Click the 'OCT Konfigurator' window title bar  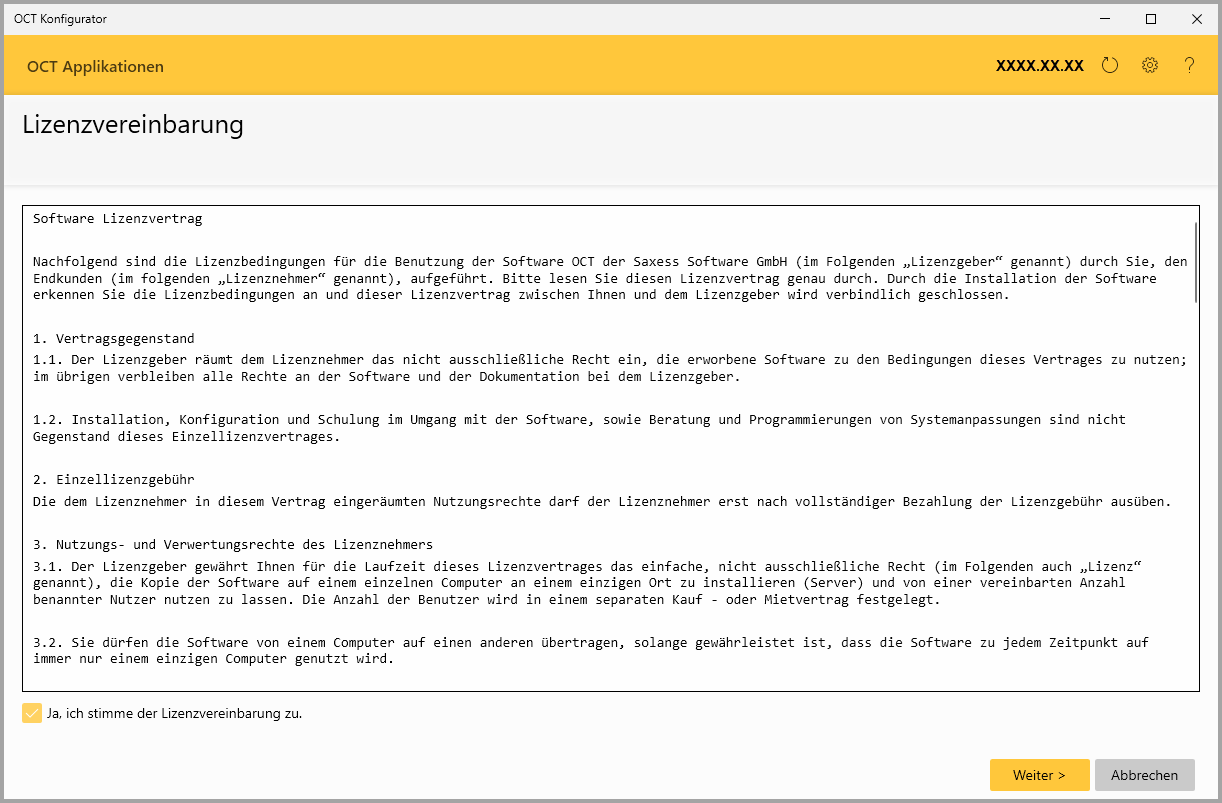pyautogui.click(x=500, y=19)
